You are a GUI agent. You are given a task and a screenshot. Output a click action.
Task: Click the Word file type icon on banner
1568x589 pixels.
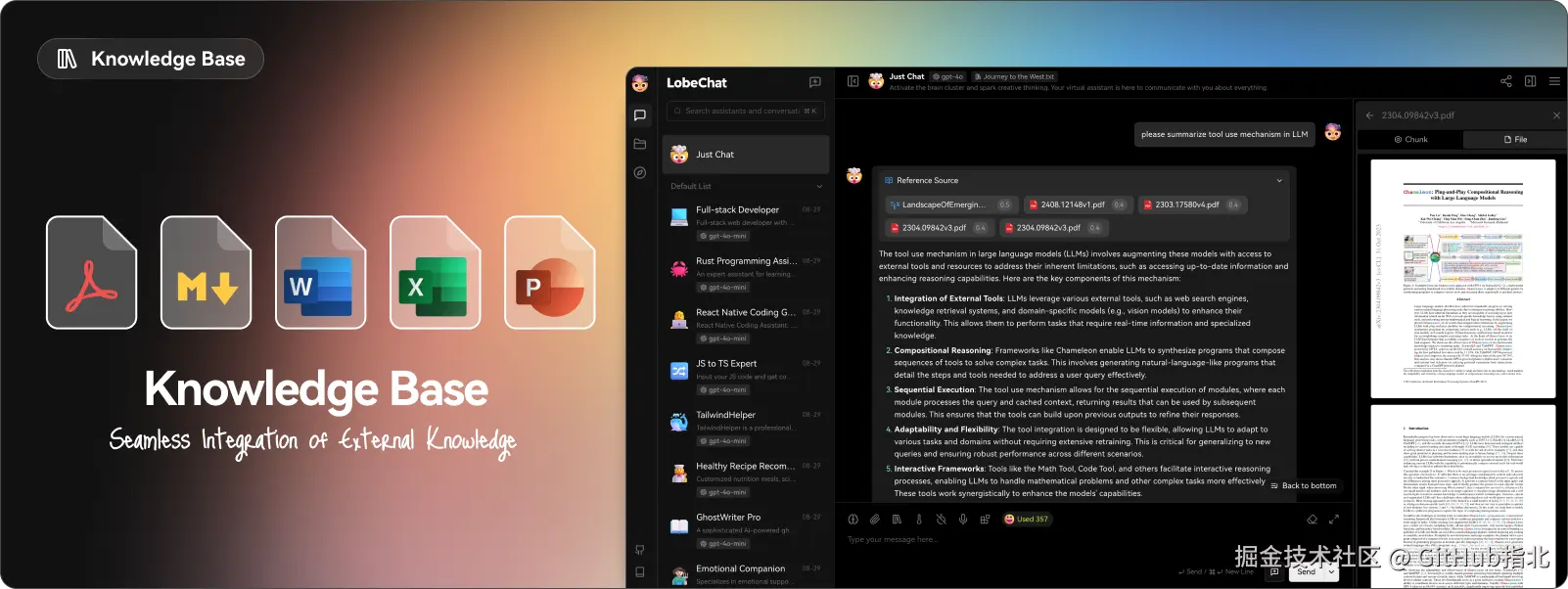click(x=321, y=273)
